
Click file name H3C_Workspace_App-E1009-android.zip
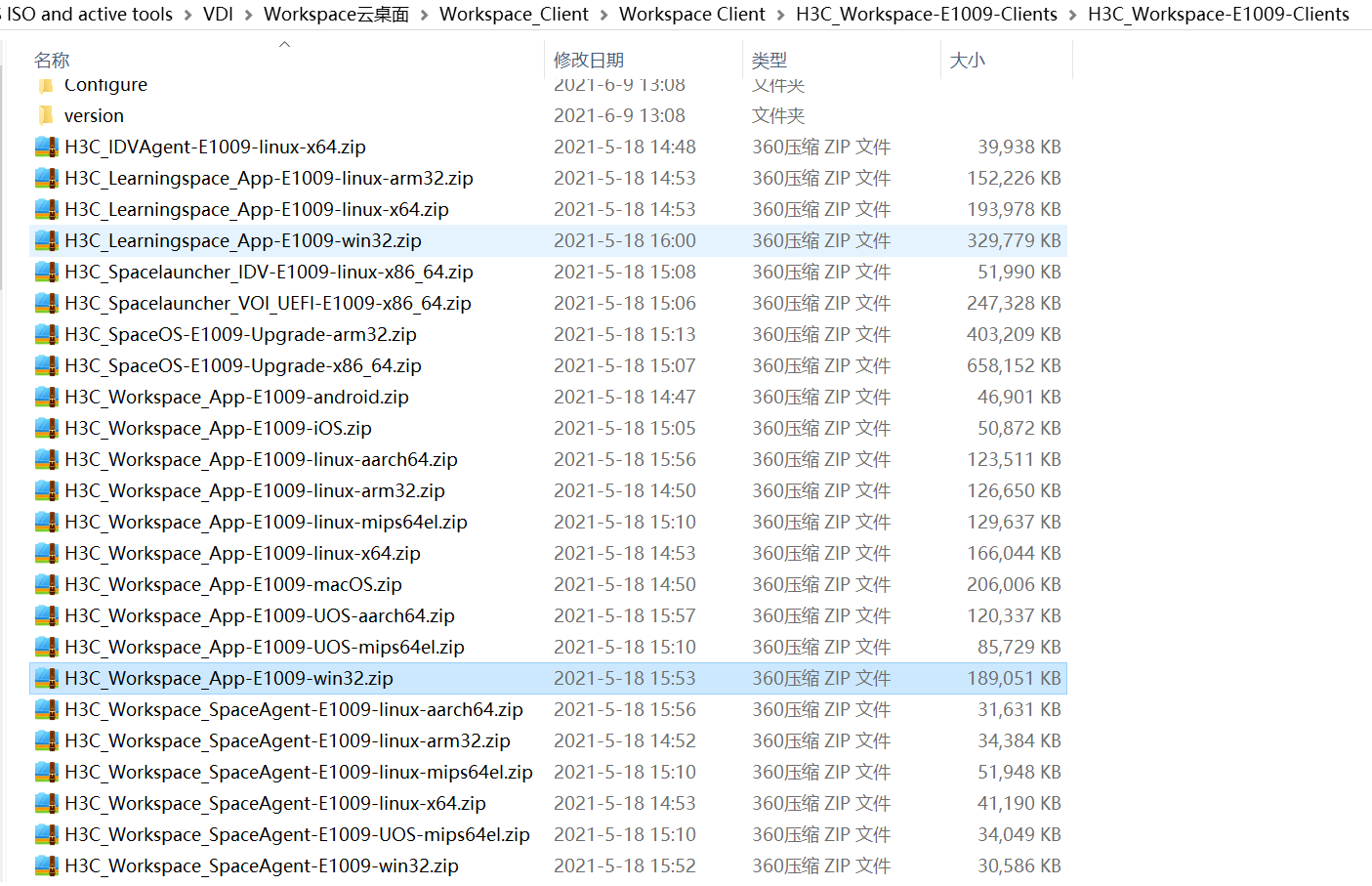click(236, 397)
